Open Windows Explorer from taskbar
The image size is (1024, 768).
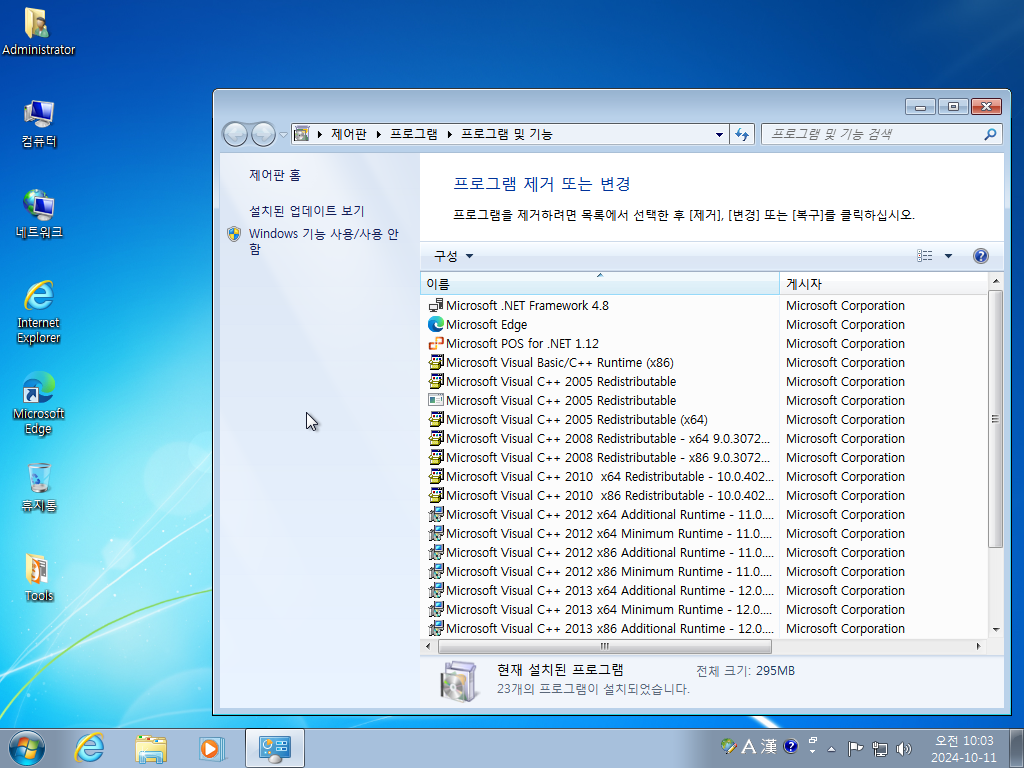pyautogui.click(x=151, y=748)
